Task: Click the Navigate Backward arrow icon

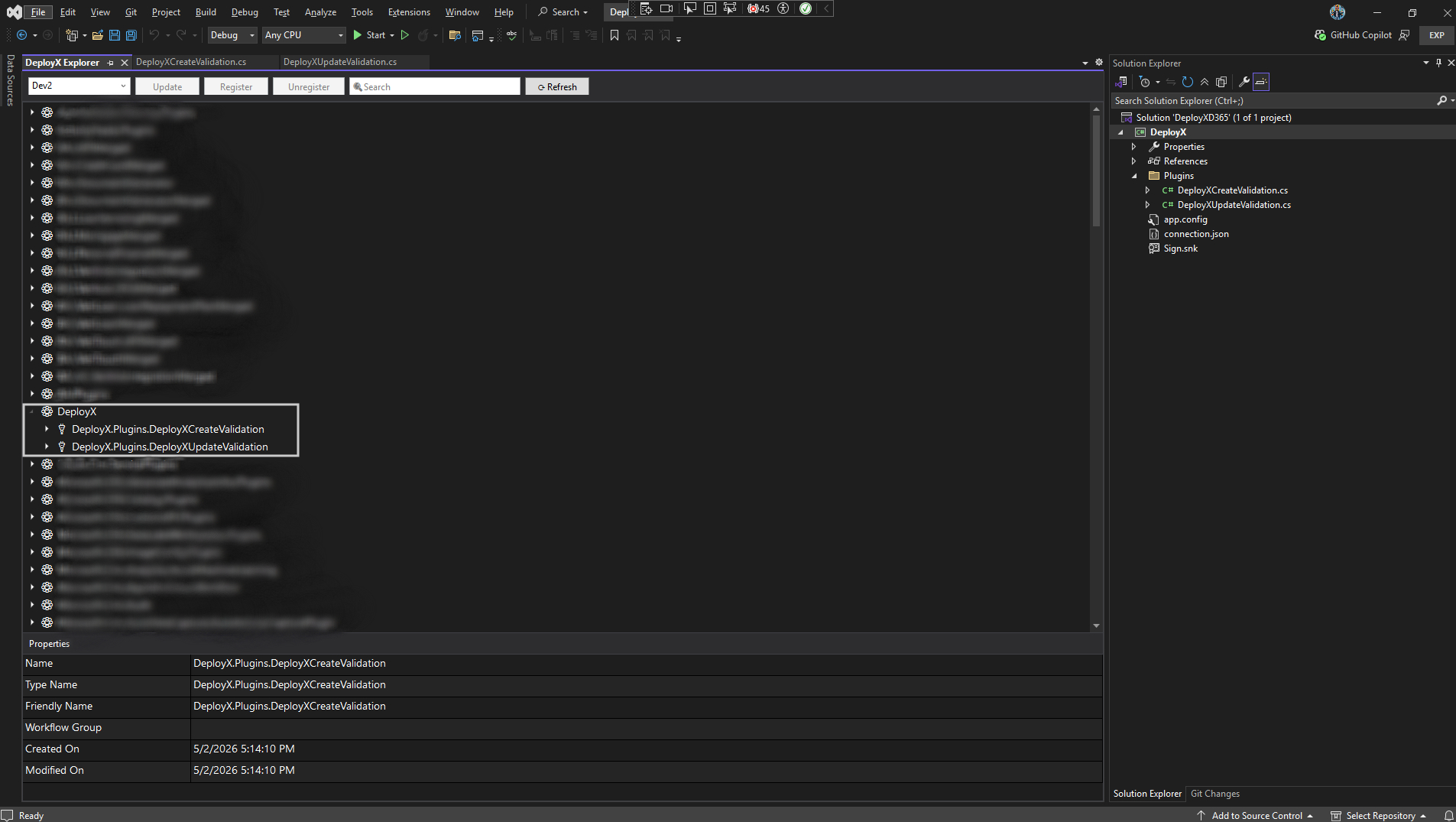Action: coord(21,35)
